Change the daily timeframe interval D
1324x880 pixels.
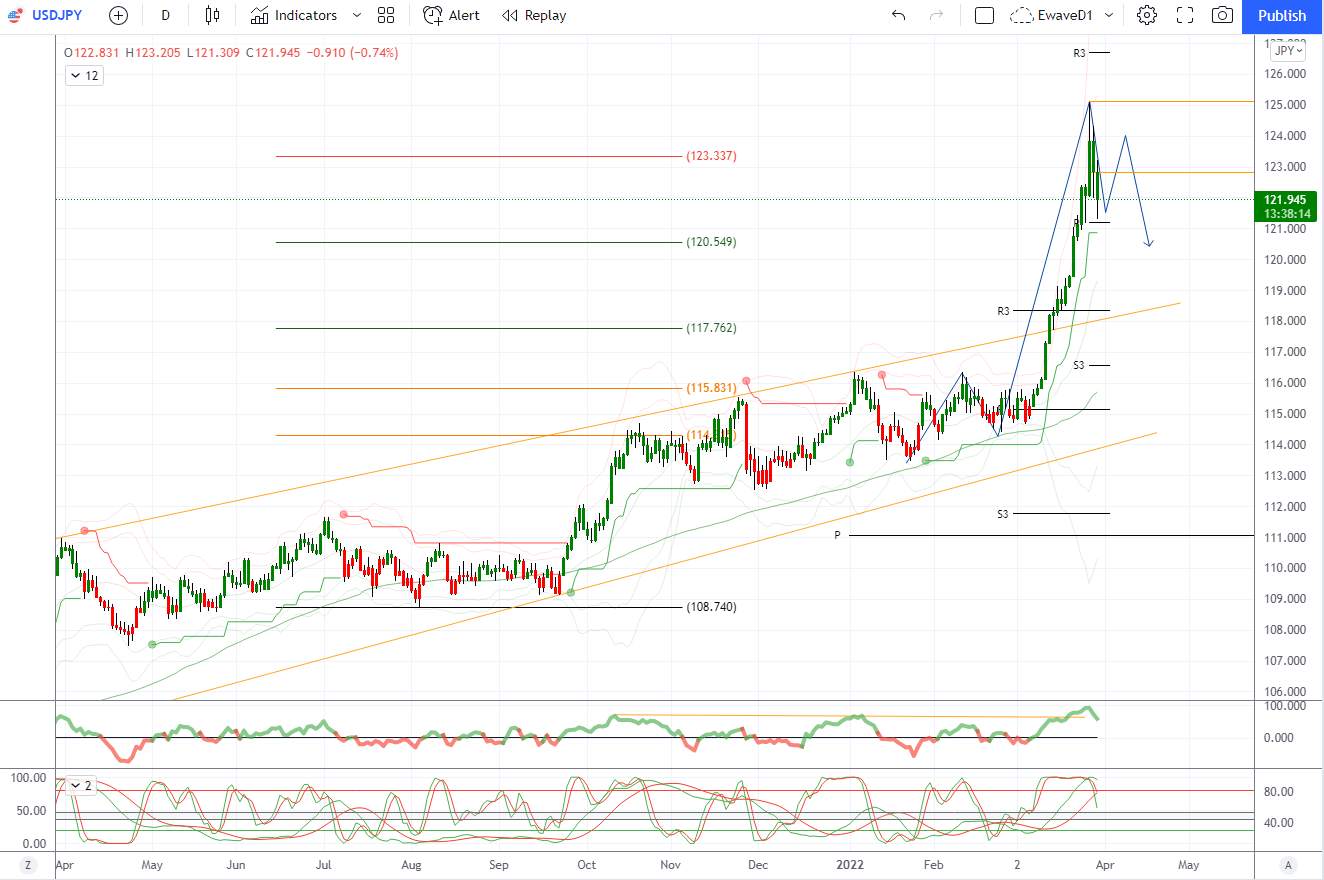point(165,15)
